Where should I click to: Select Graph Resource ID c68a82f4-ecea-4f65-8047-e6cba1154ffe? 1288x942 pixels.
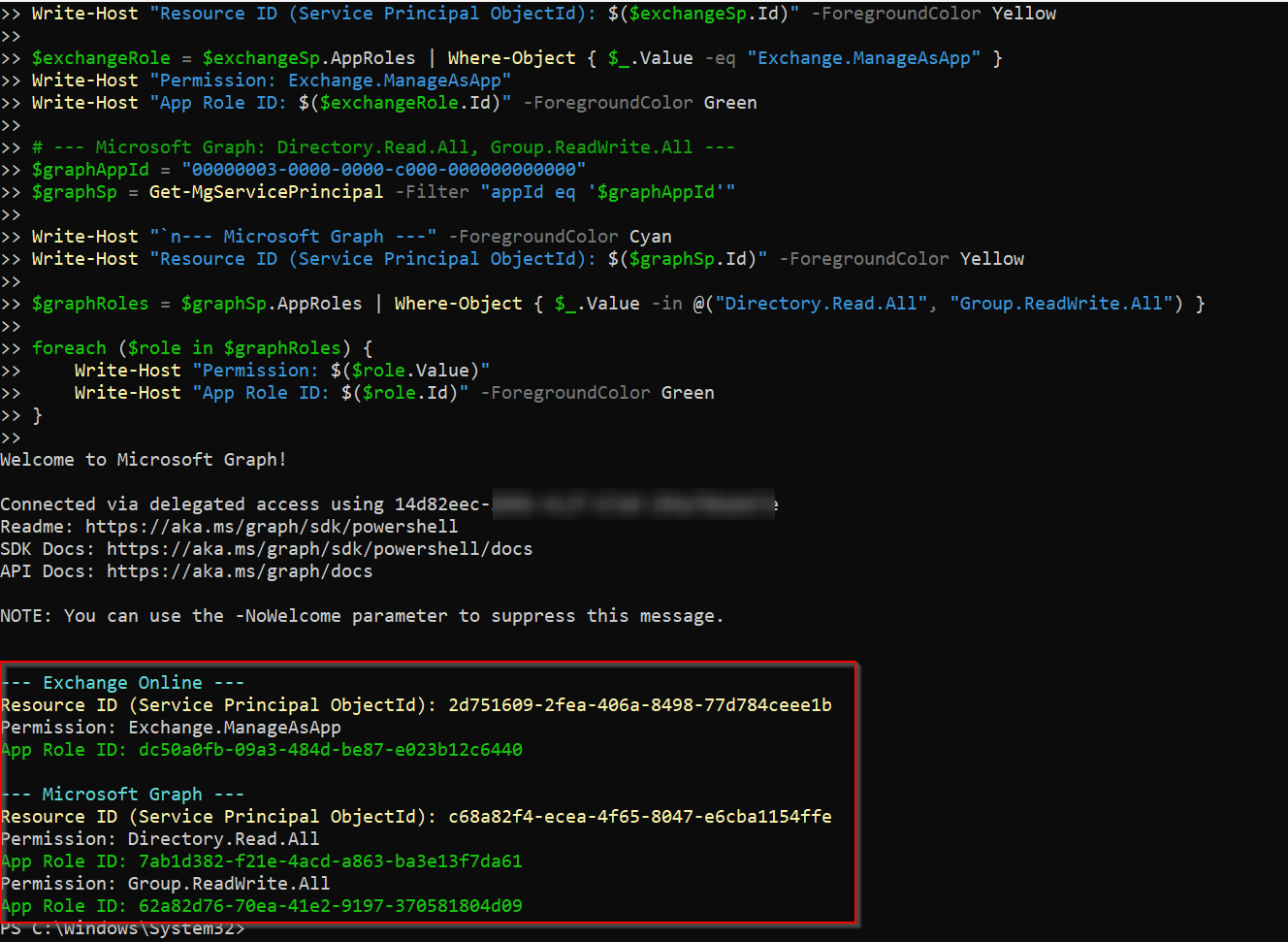(x=640, y=817)
